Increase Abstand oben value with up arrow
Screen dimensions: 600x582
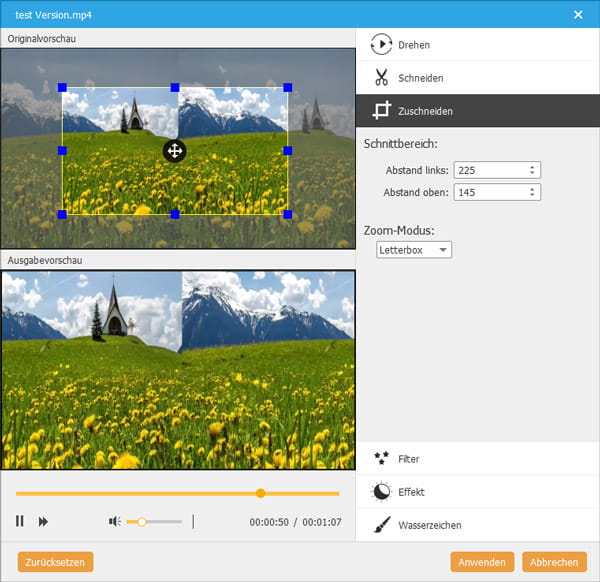532,189
